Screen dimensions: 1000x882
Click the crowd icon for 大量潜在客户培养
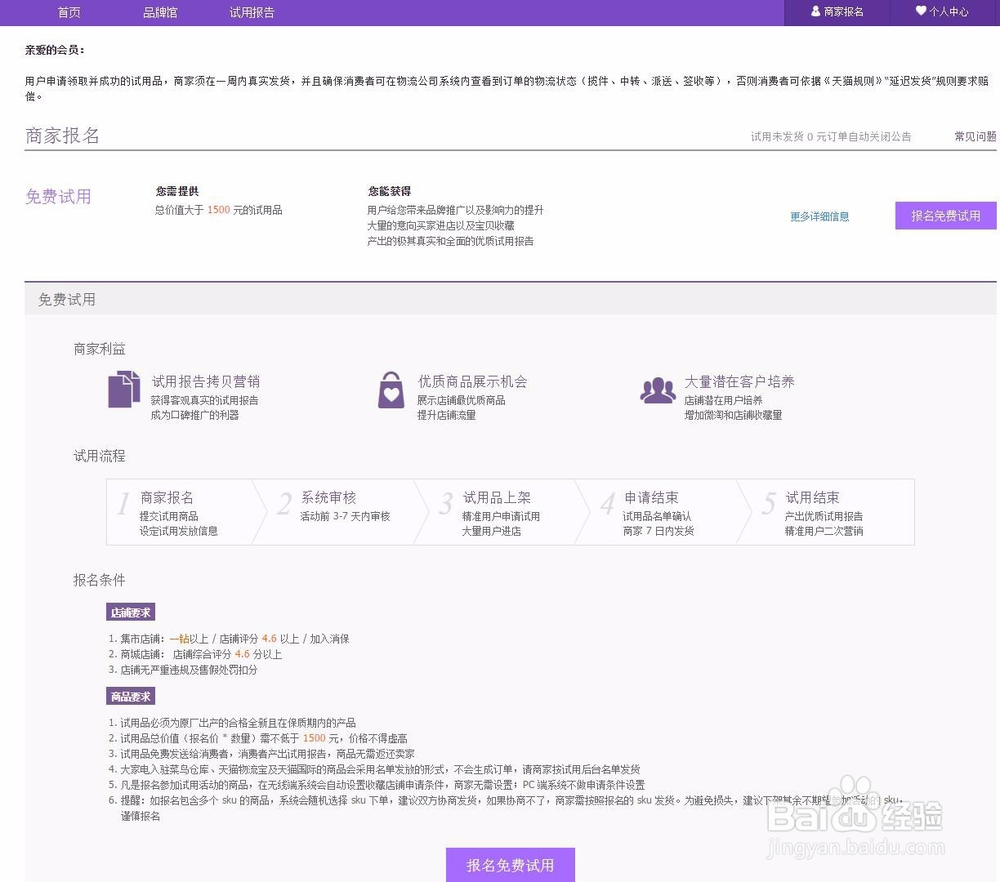click(657, 390)
